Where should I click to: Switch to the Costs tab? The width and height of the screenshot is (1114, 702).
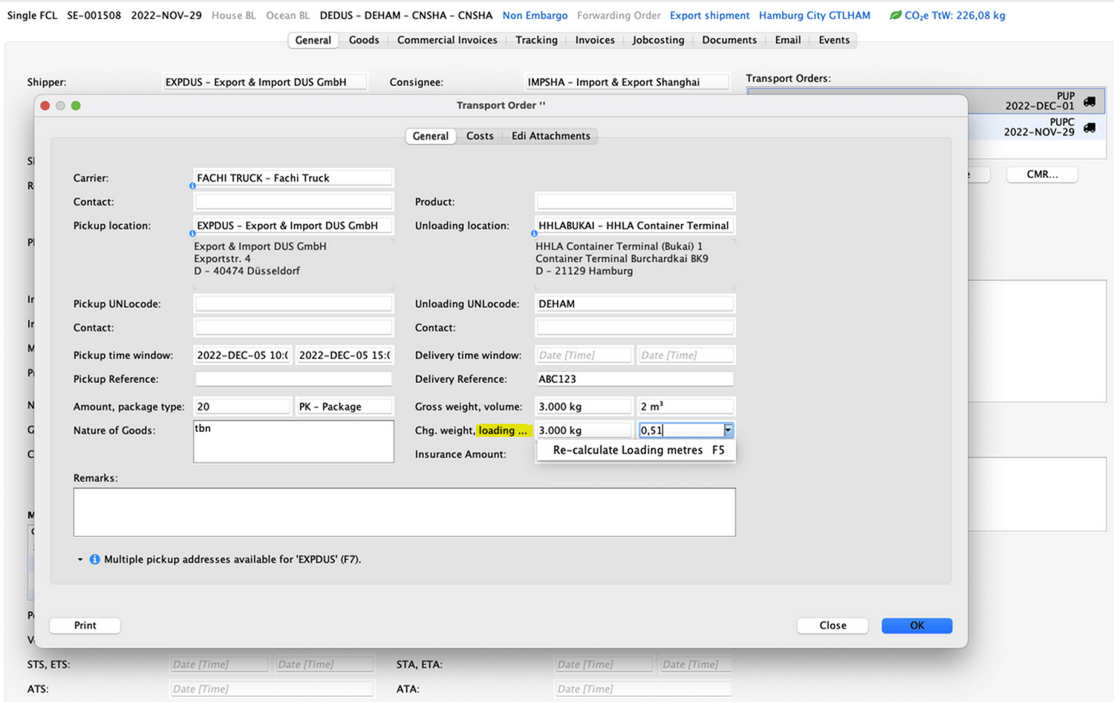[480, 136]
